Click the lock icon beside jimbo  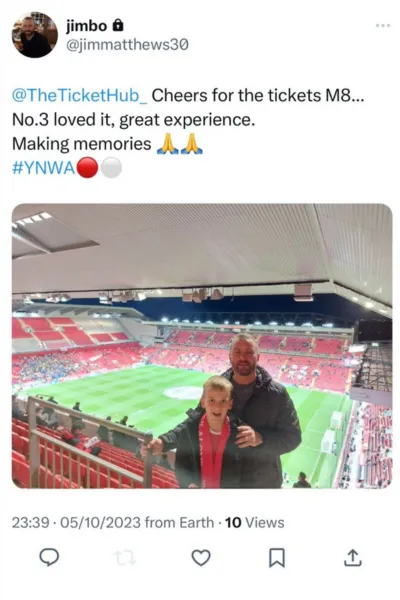point(118,26)
